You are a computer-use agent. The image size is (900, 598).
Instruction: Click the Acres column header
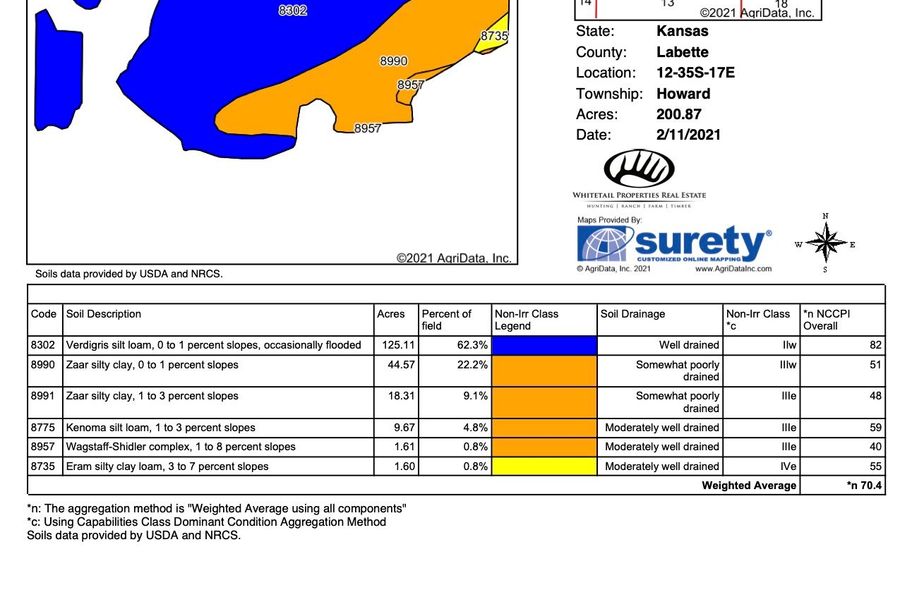[x=391, y=314]
